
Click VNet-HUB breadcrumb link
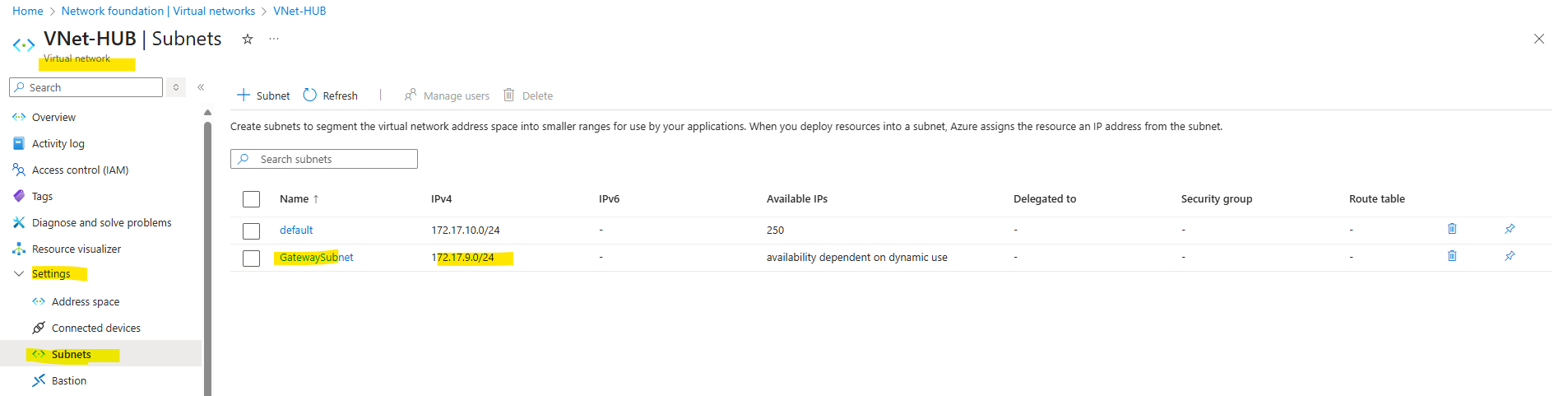tap(299, 11)
